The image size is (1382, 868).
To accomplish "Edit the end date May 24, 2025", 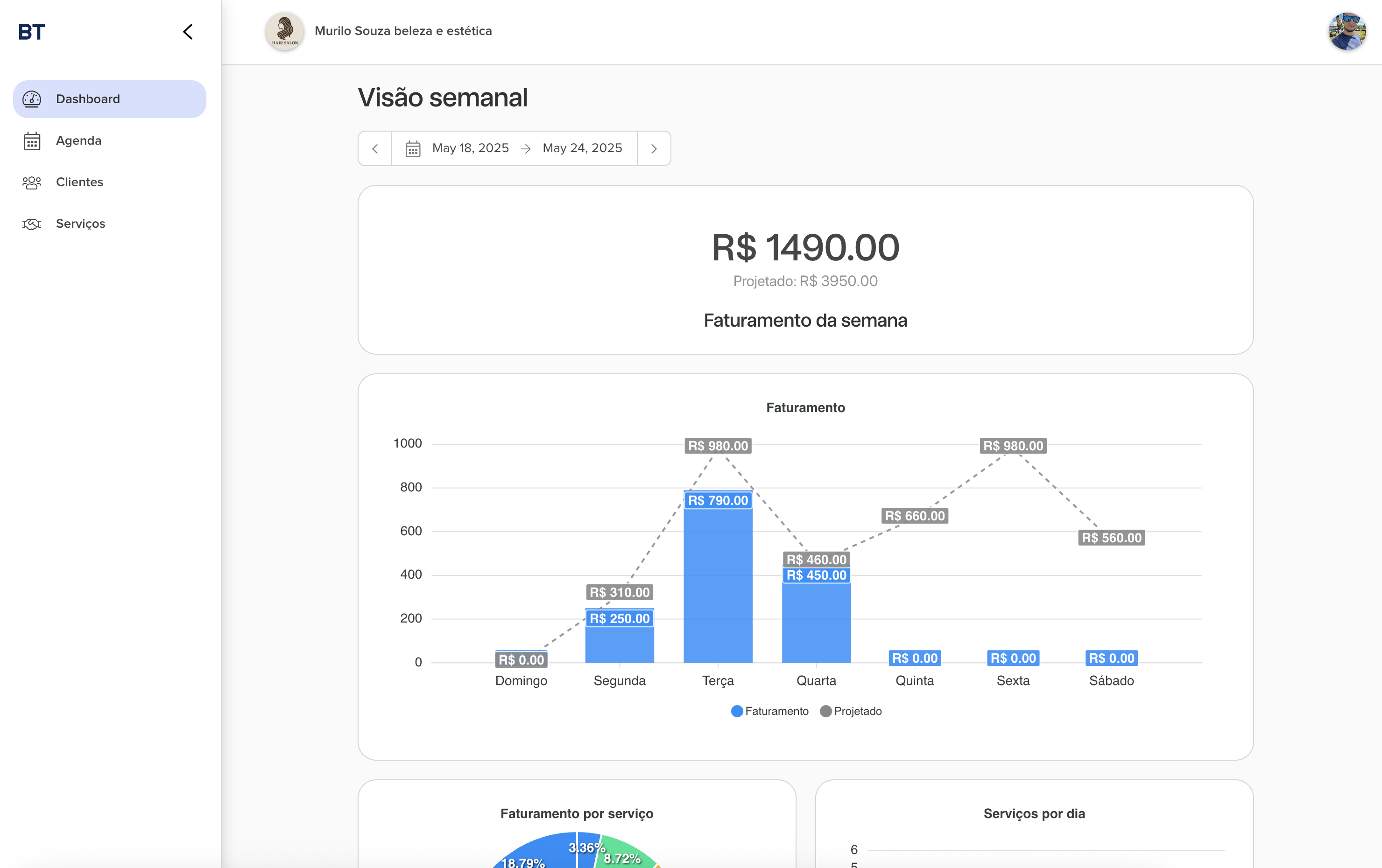I will (x=582, y=148).
